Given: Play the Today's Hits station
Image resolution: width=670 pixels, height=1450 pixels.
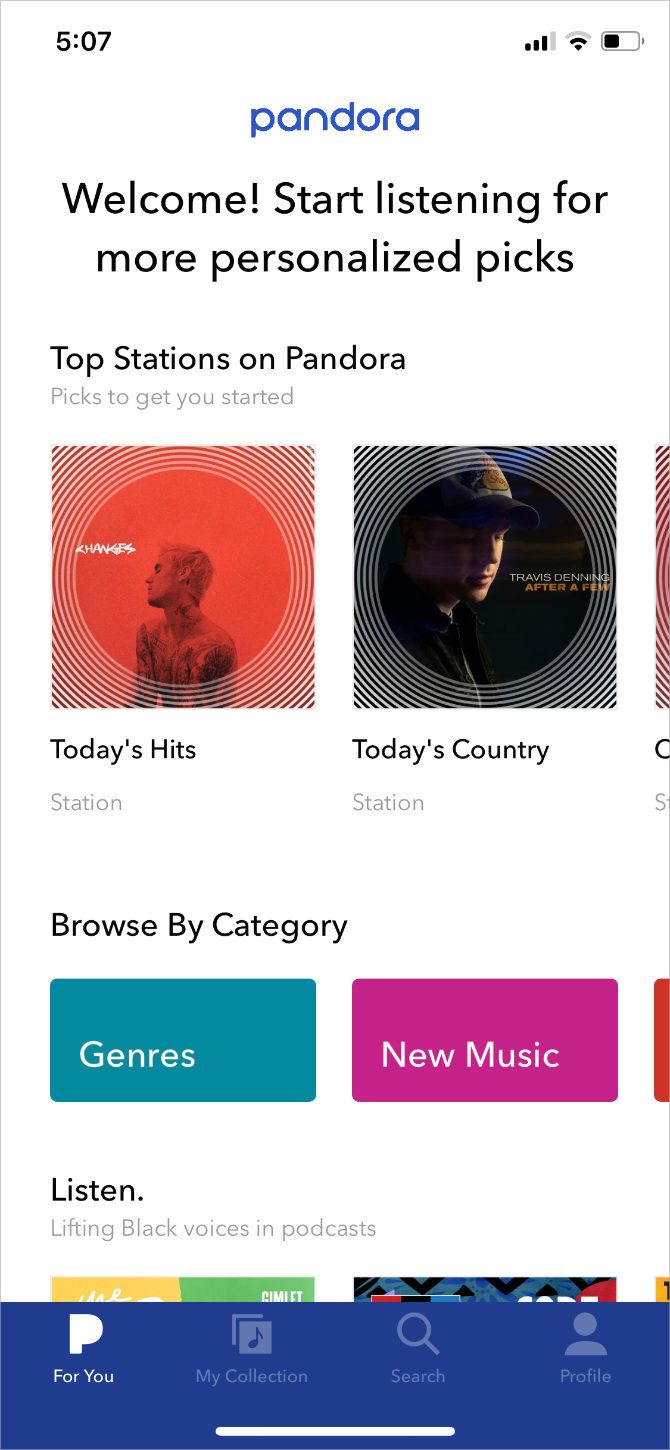Looking at the screenshot, I should tap(182, 575).
